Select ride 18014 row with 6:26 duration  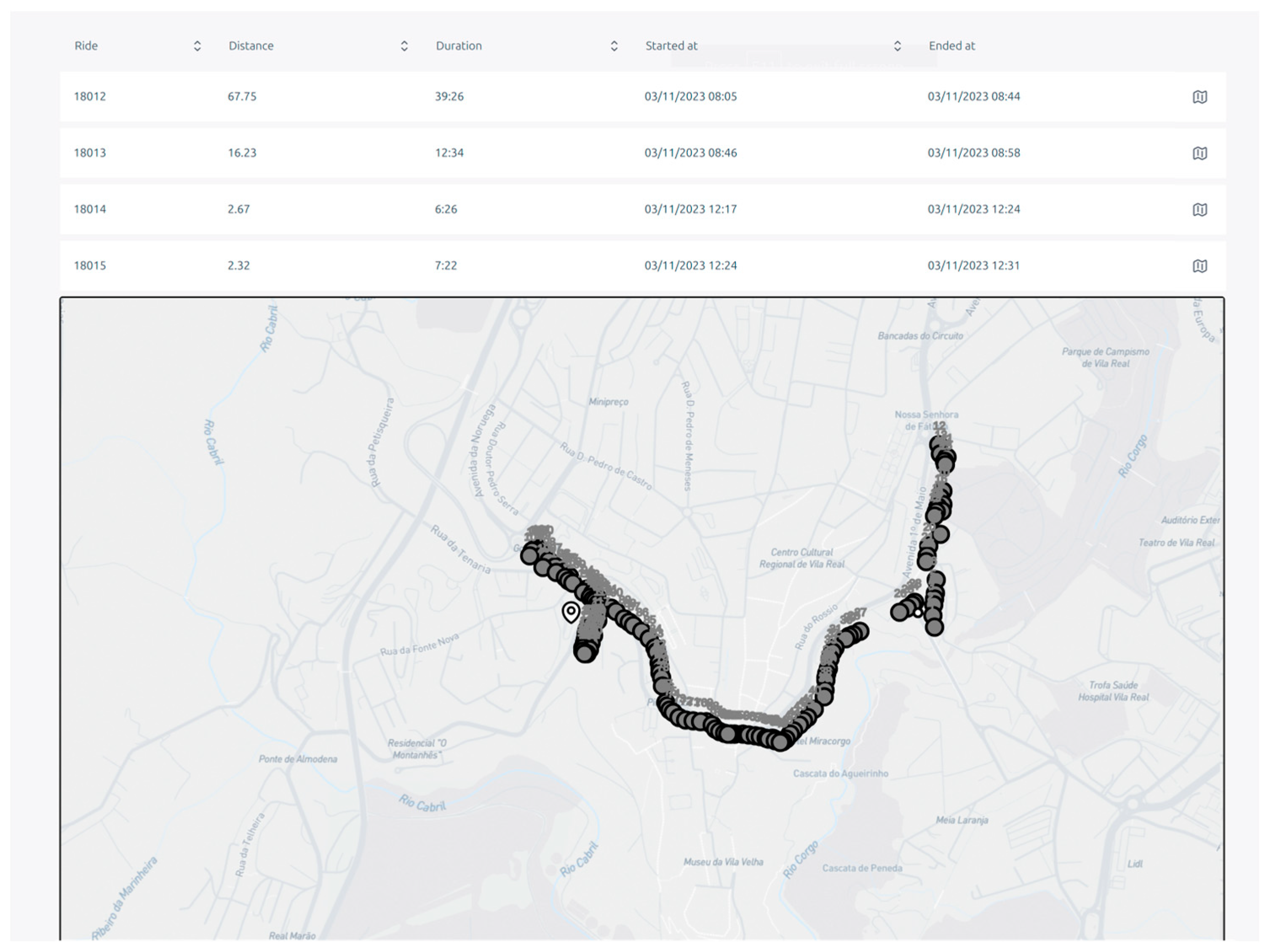(x=446, y=209)
